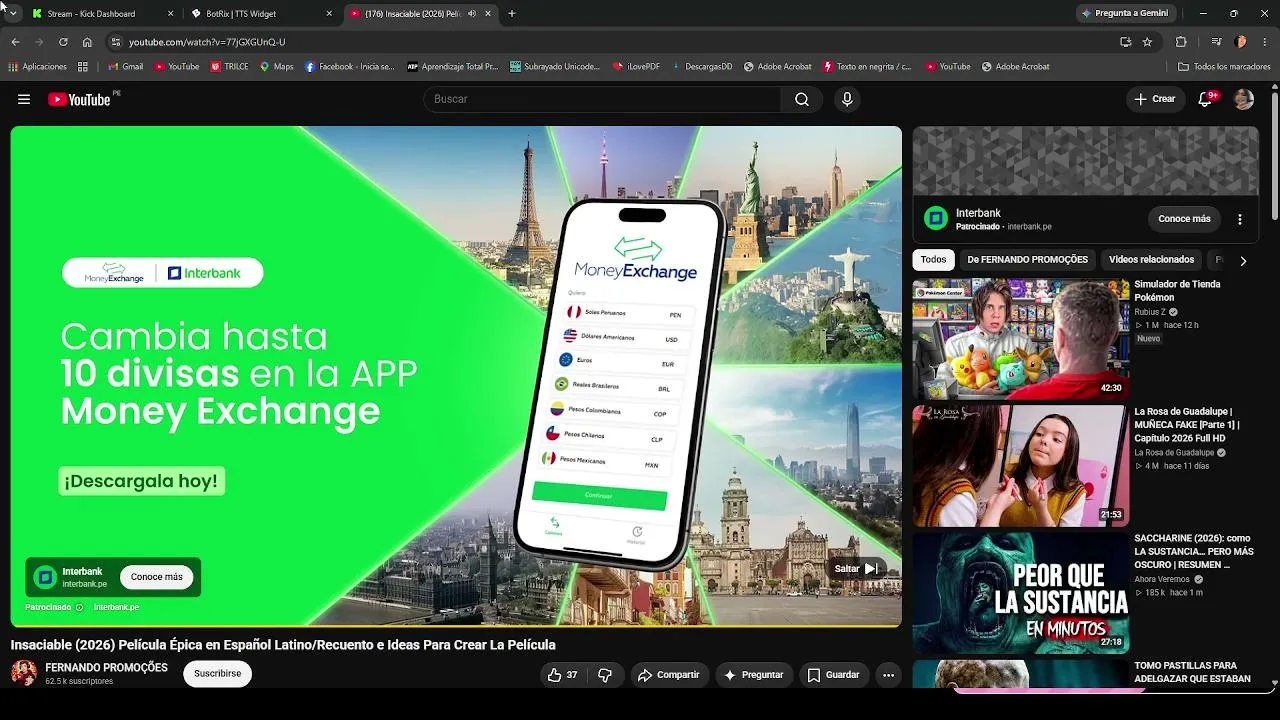Open La Rosa de Guadalupe video thumbnail
The image size is (1280, 720).
1021,466
